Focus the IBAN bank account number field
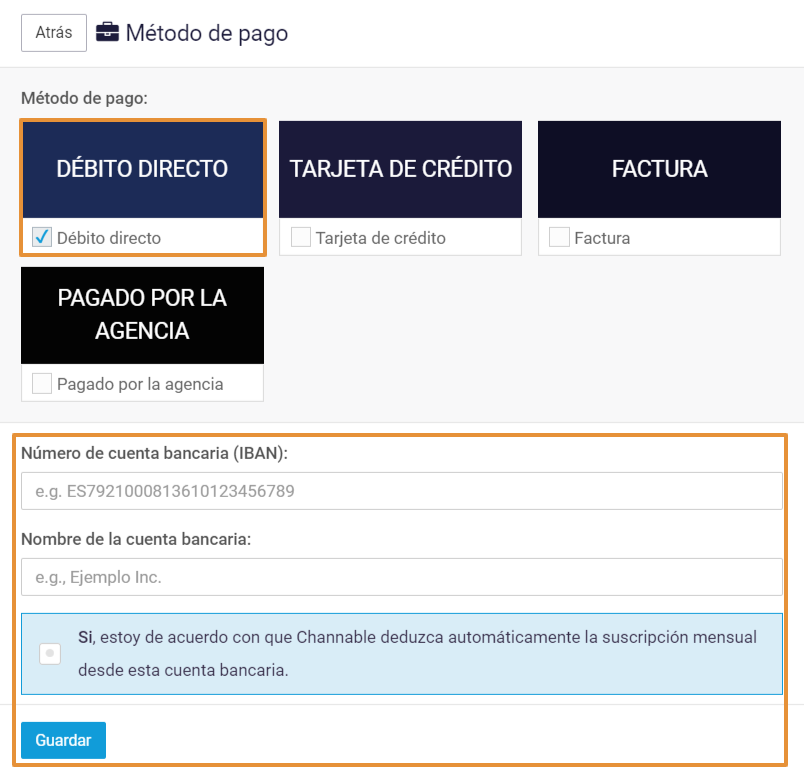This screenshot has width=804, height=774. 401,491
